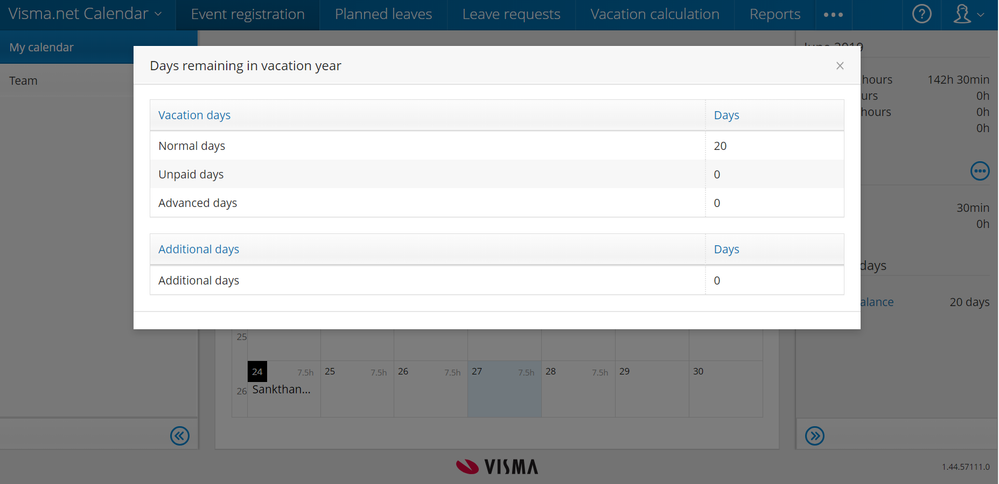This screenshot has width=999, height=484.
Task: Switch to Event registration tab
Action: point(248,14)
